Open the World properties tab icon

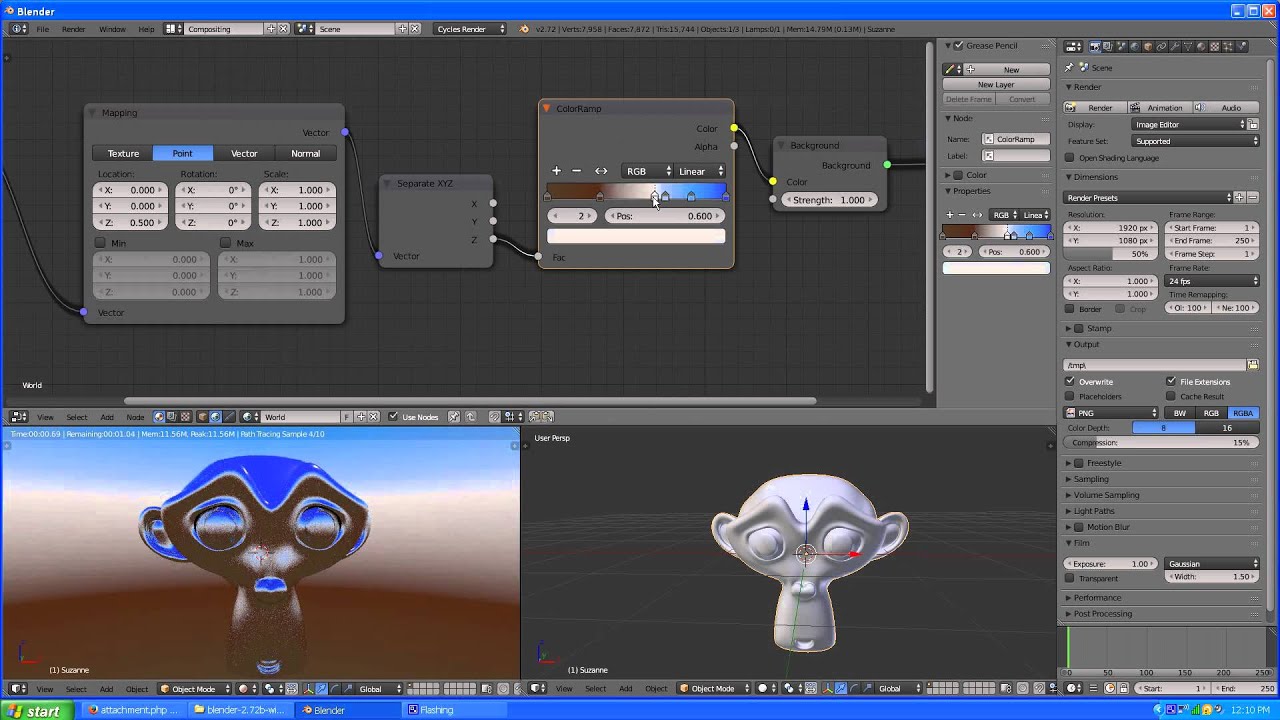pos(1135,47)
